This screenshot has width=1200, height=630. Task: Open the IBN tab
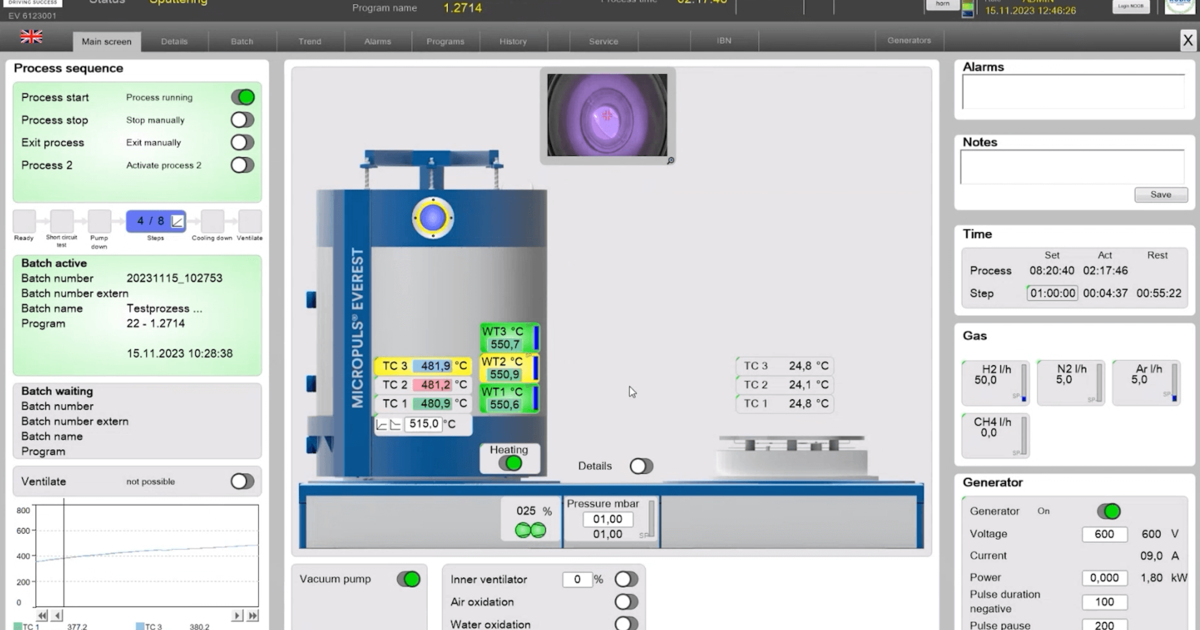click(724, 41)
